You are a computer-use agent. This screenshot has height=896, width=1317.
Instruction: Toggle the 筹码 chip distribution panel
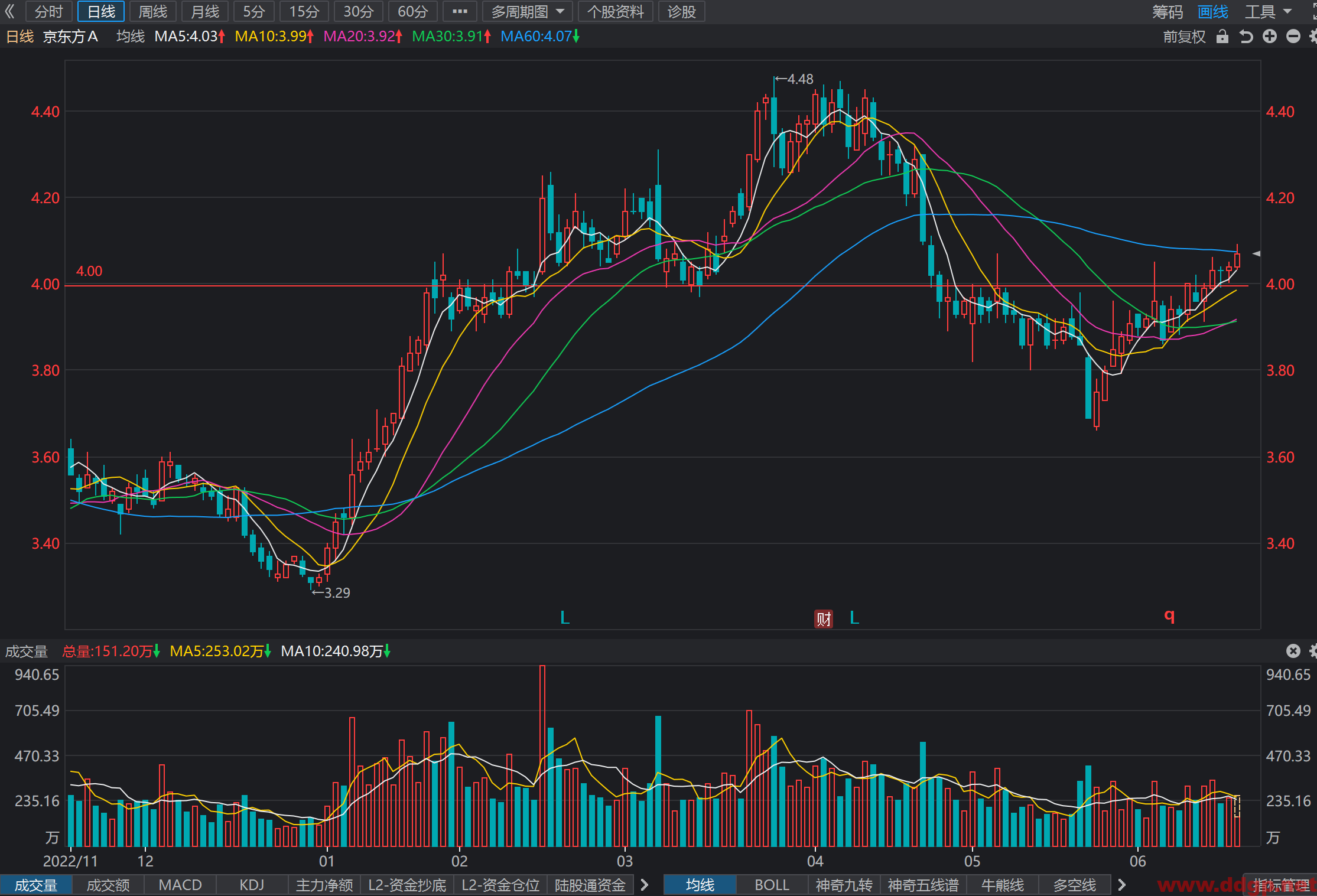point(1168,11)
